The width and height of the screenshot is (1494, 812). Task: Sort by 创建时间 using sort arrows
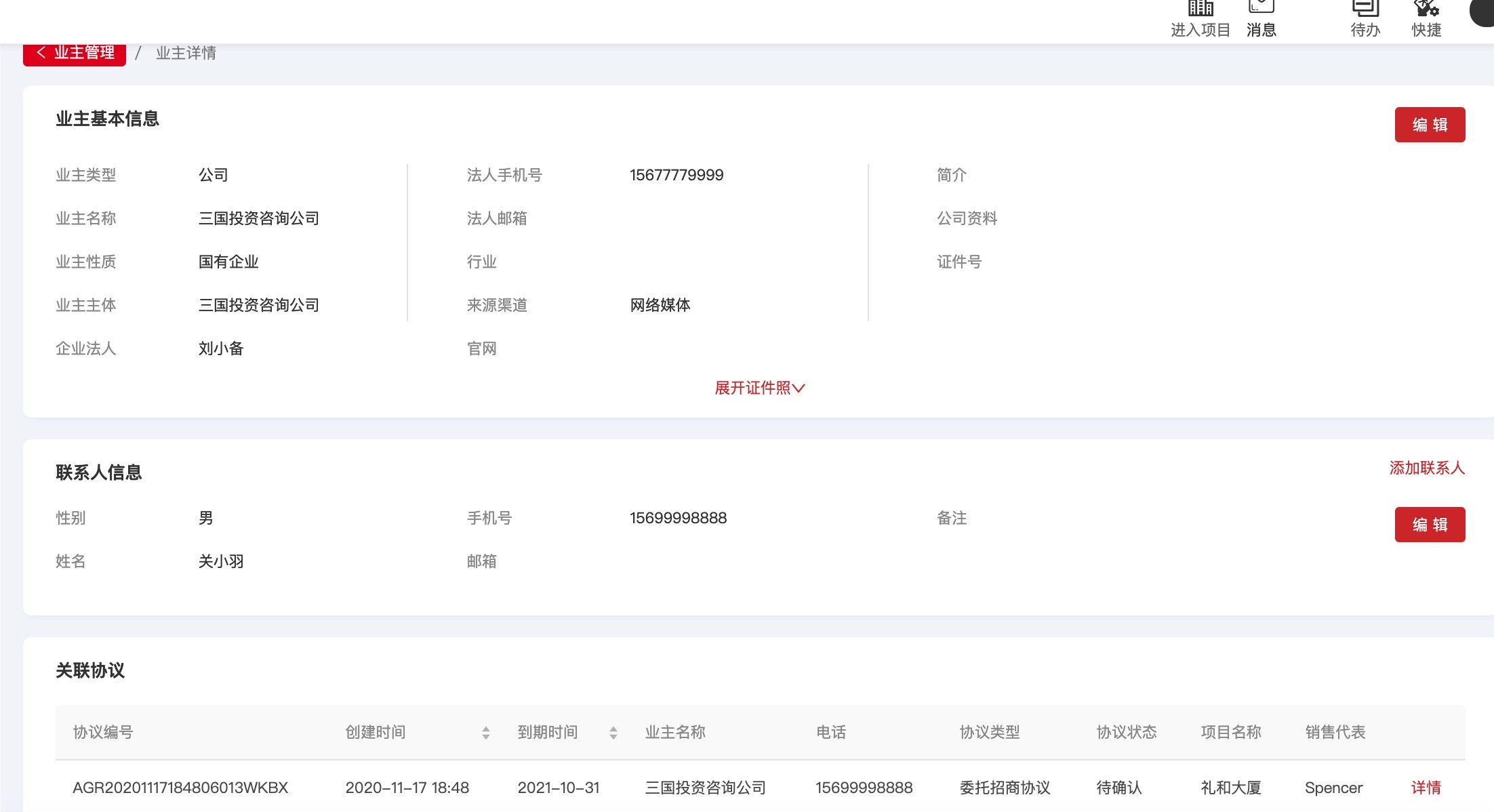[x=485, y=733]
